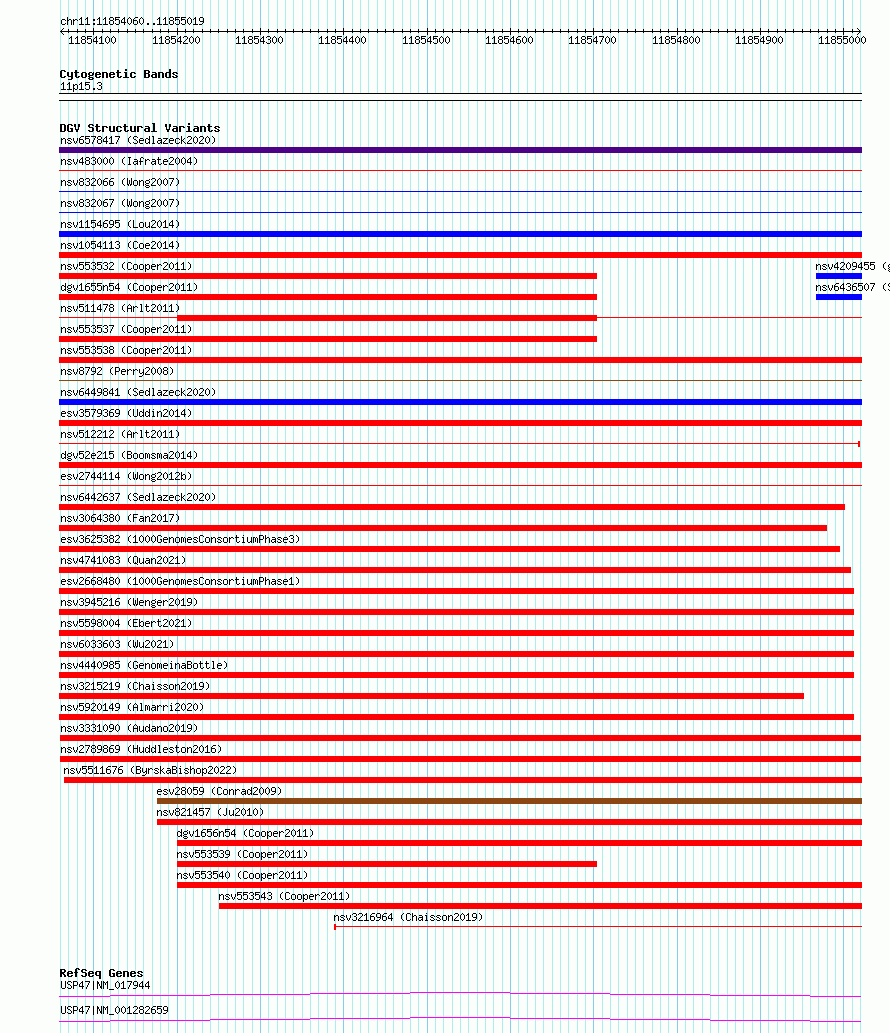Open variant nsv3064380 (Fan2017)
This screenshot has height=1033, width=890.
click(x=120, y=518)
